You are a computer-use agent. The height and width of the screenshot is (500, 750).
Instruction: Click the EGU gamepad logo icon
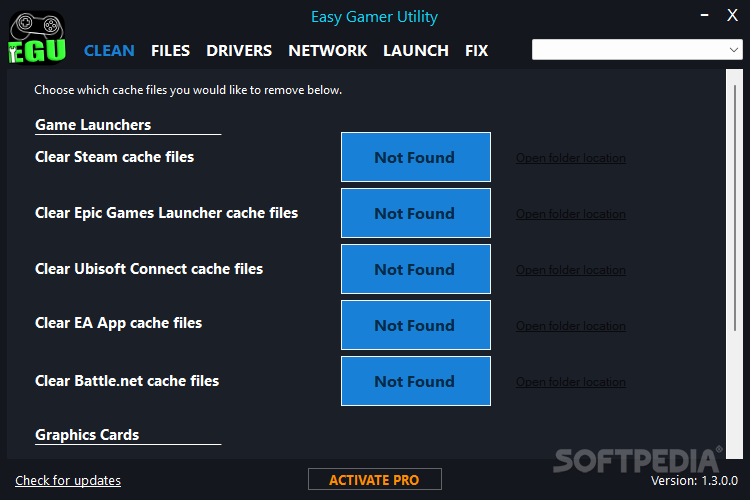pos(37,38)
